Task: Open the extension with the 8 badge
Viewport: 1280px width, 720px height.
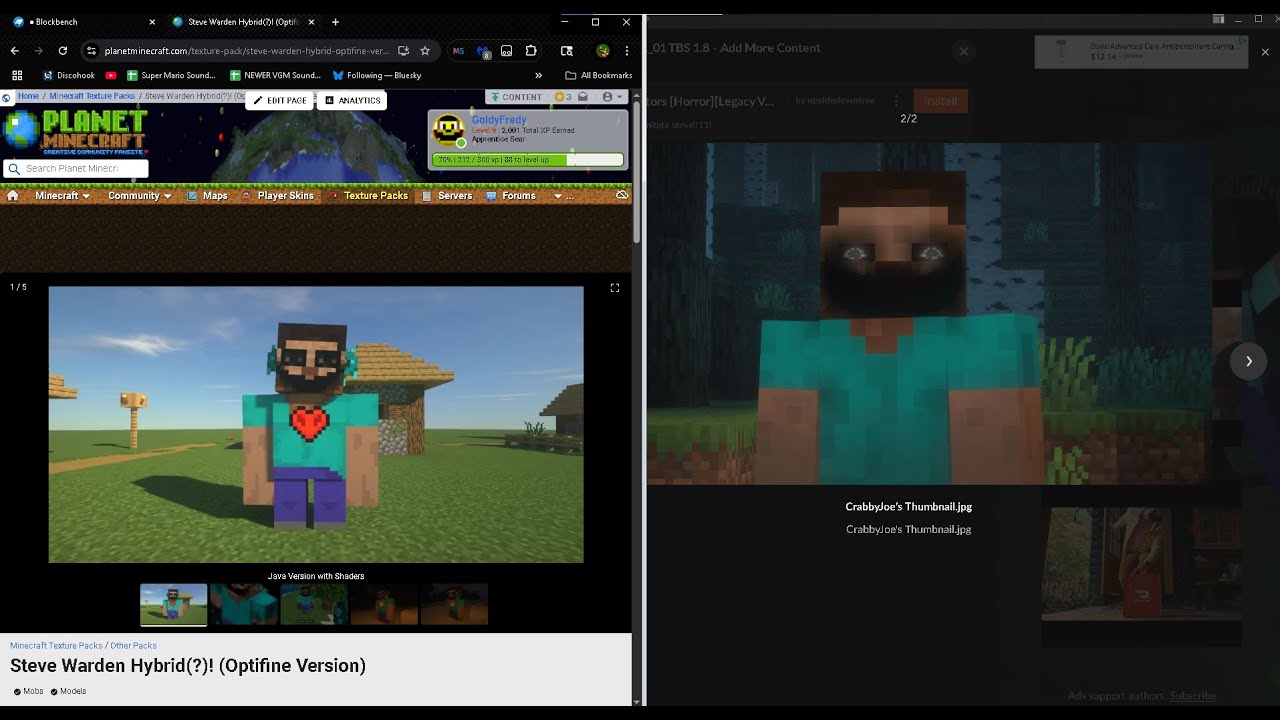Action: tap(483, 51)
